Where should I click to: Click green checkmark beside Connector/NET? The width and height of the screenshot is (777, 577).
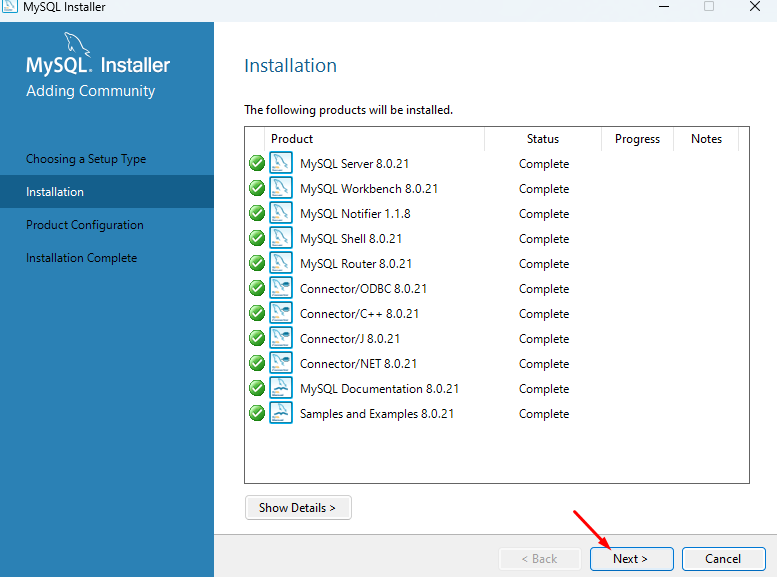coord(257,363)
